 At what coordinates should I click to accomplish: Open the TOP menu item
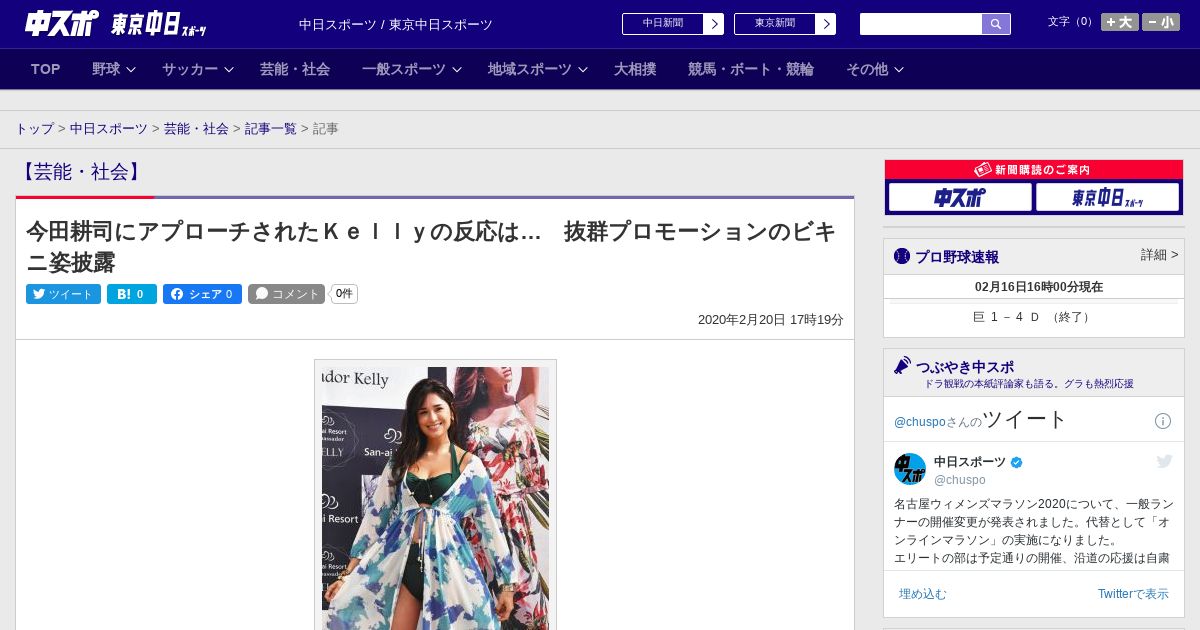coord(46,69)
